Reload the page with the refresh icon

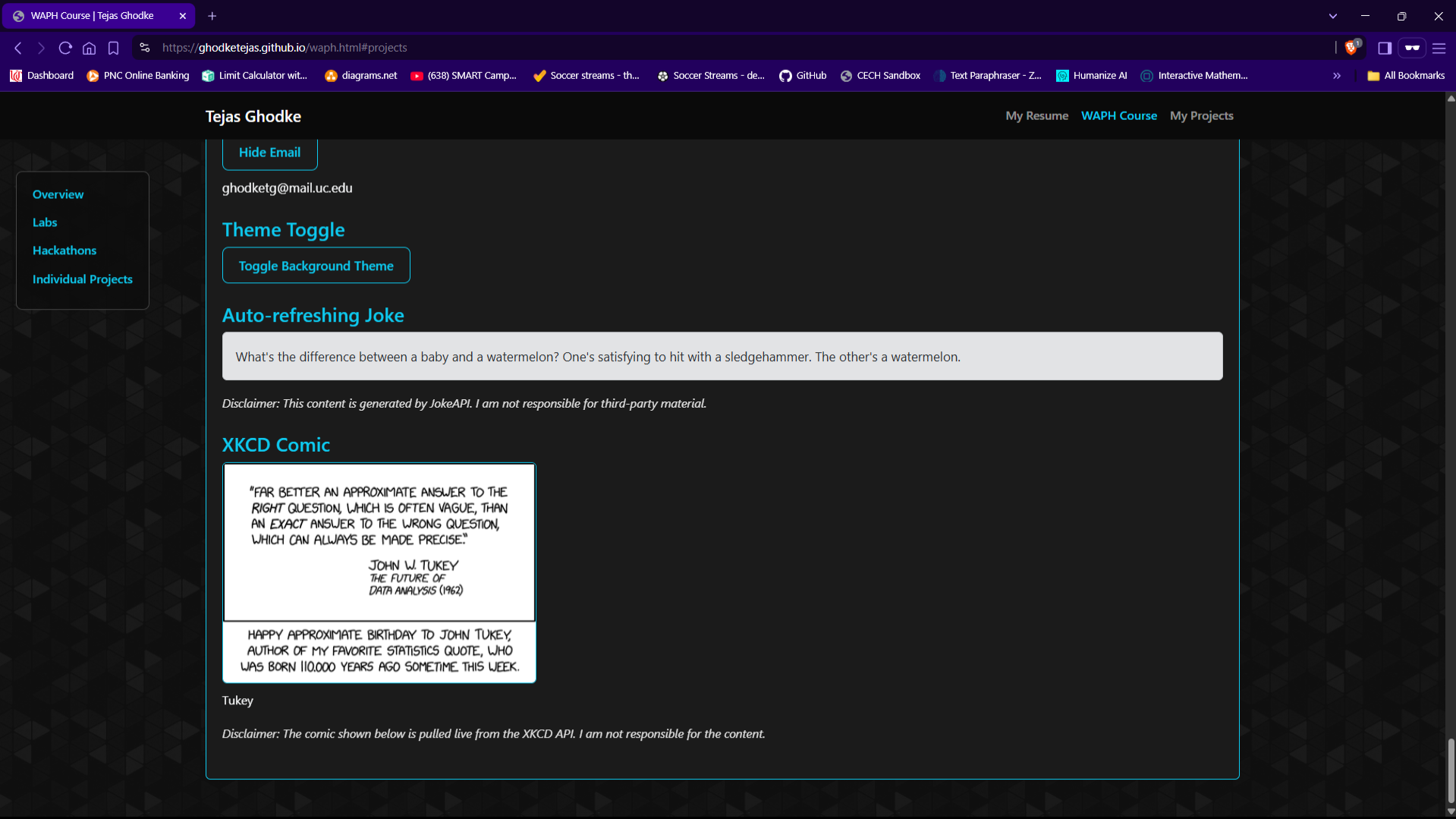(x=65, y=48)
